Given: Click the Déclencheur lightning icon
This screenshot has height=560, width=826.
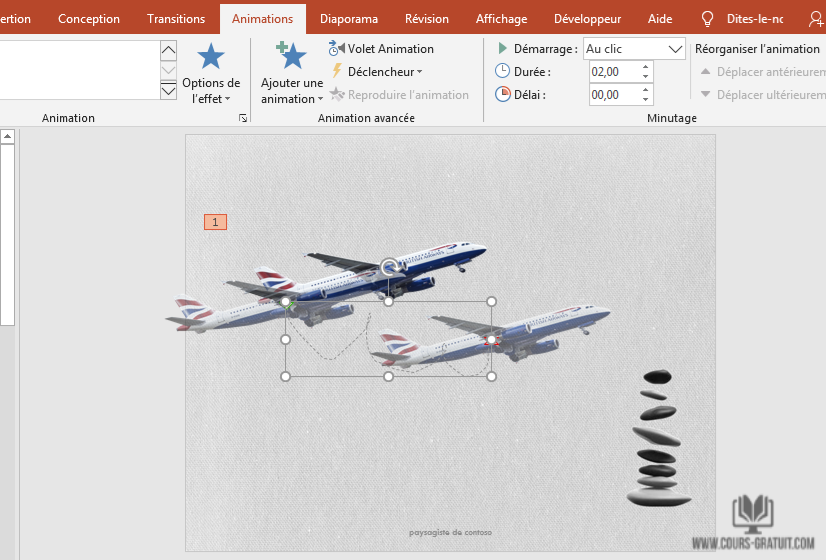Looking at the screenshot, I should (x=337, y=71).
